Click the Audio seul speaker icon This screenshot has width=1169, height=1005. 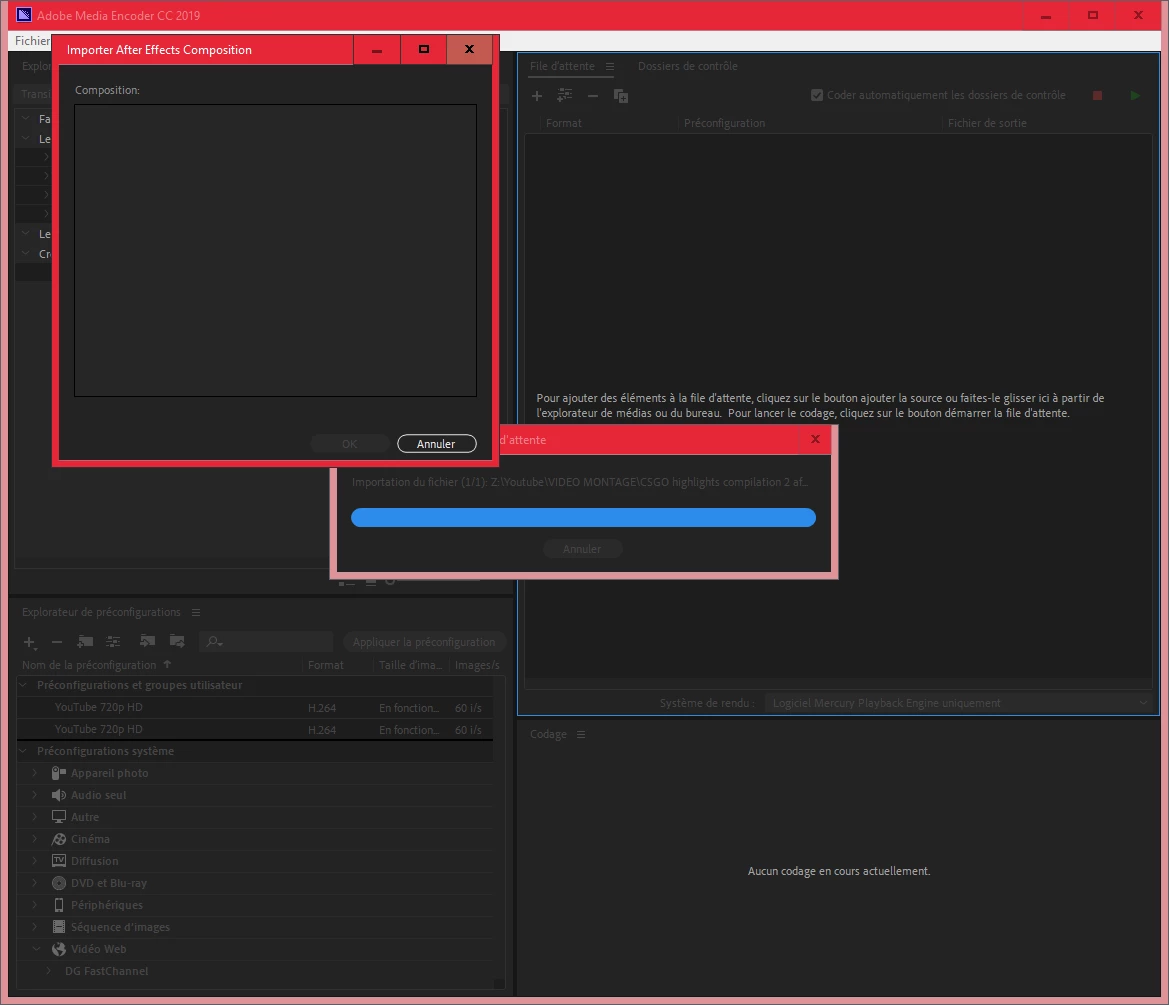pos(59,795)
